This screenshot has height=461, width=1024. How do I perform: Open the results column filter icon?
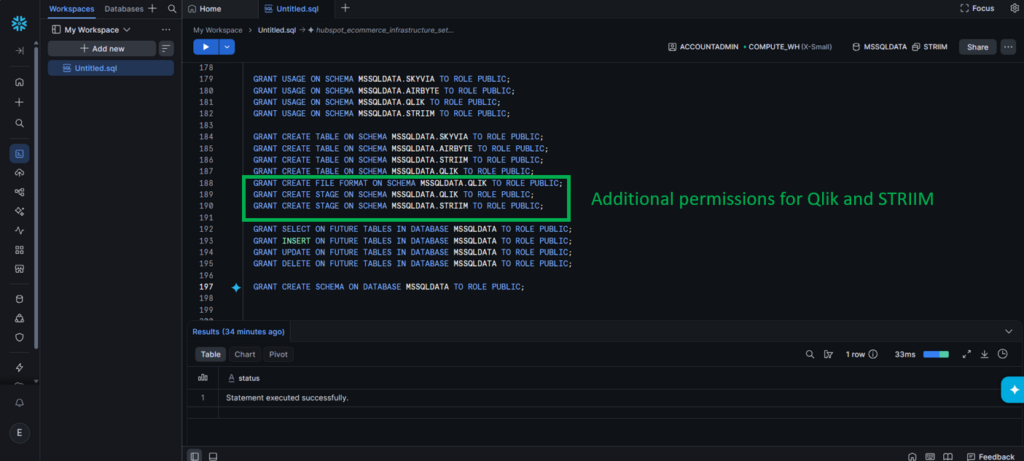coord(829,354)
